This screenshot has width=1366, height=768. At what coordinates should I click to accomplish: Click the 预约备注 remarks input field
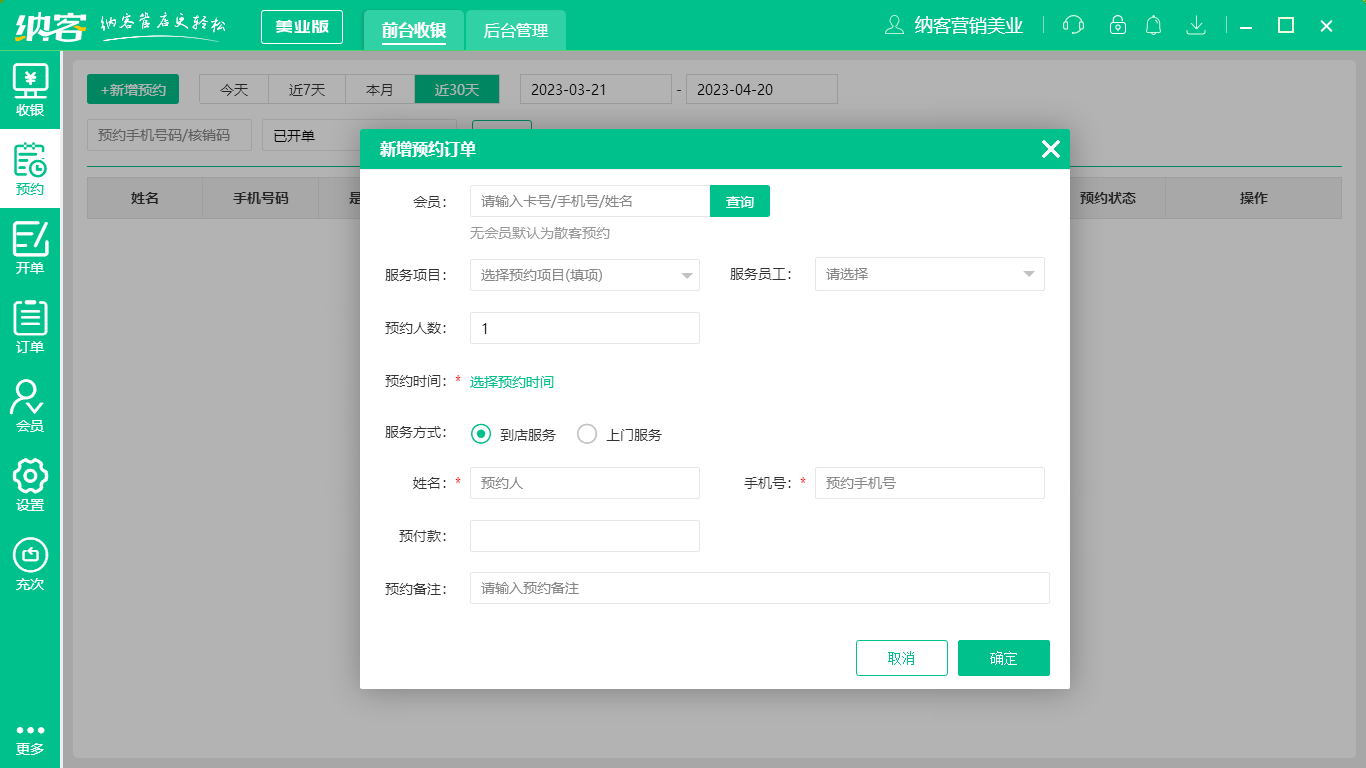click(x=760, y=588)
